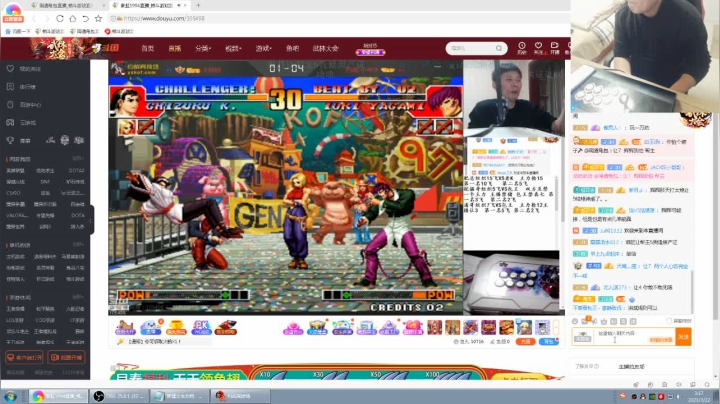This screenshot has width=720, height=404.
Task: Click the pink heart gift icon
Action: [412, 327]
